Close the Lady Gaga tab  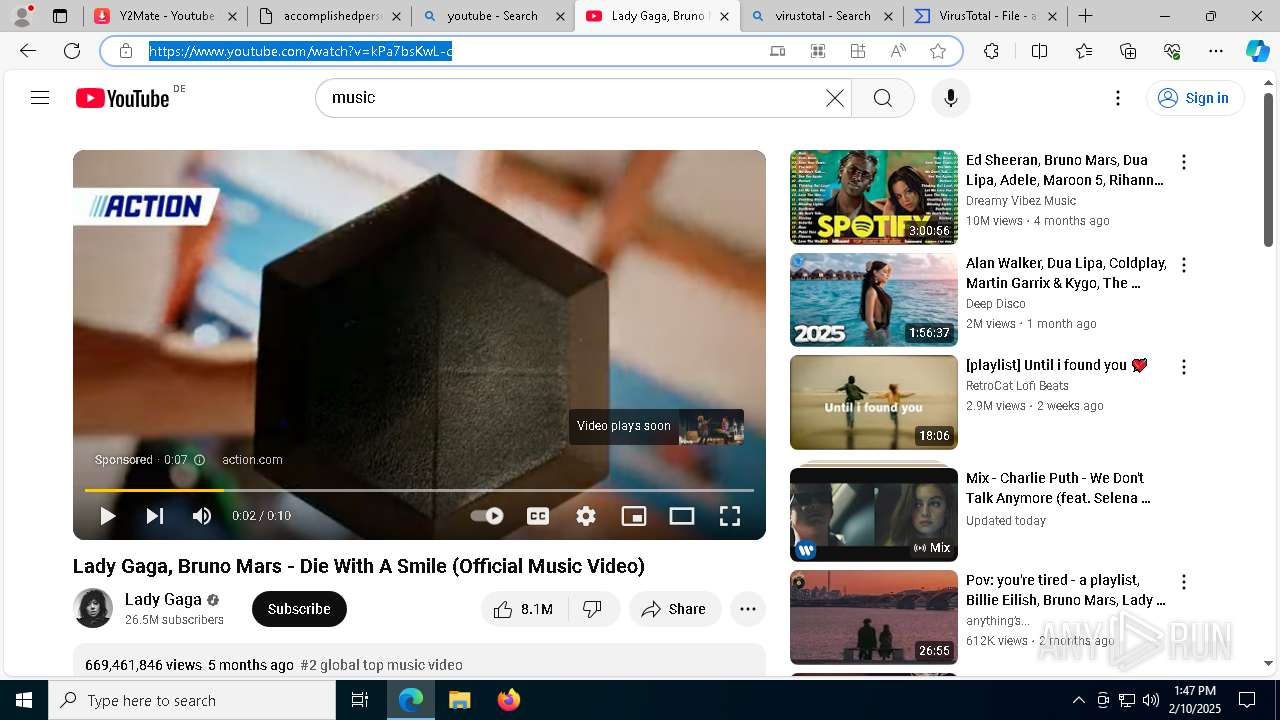coord(724,16)
